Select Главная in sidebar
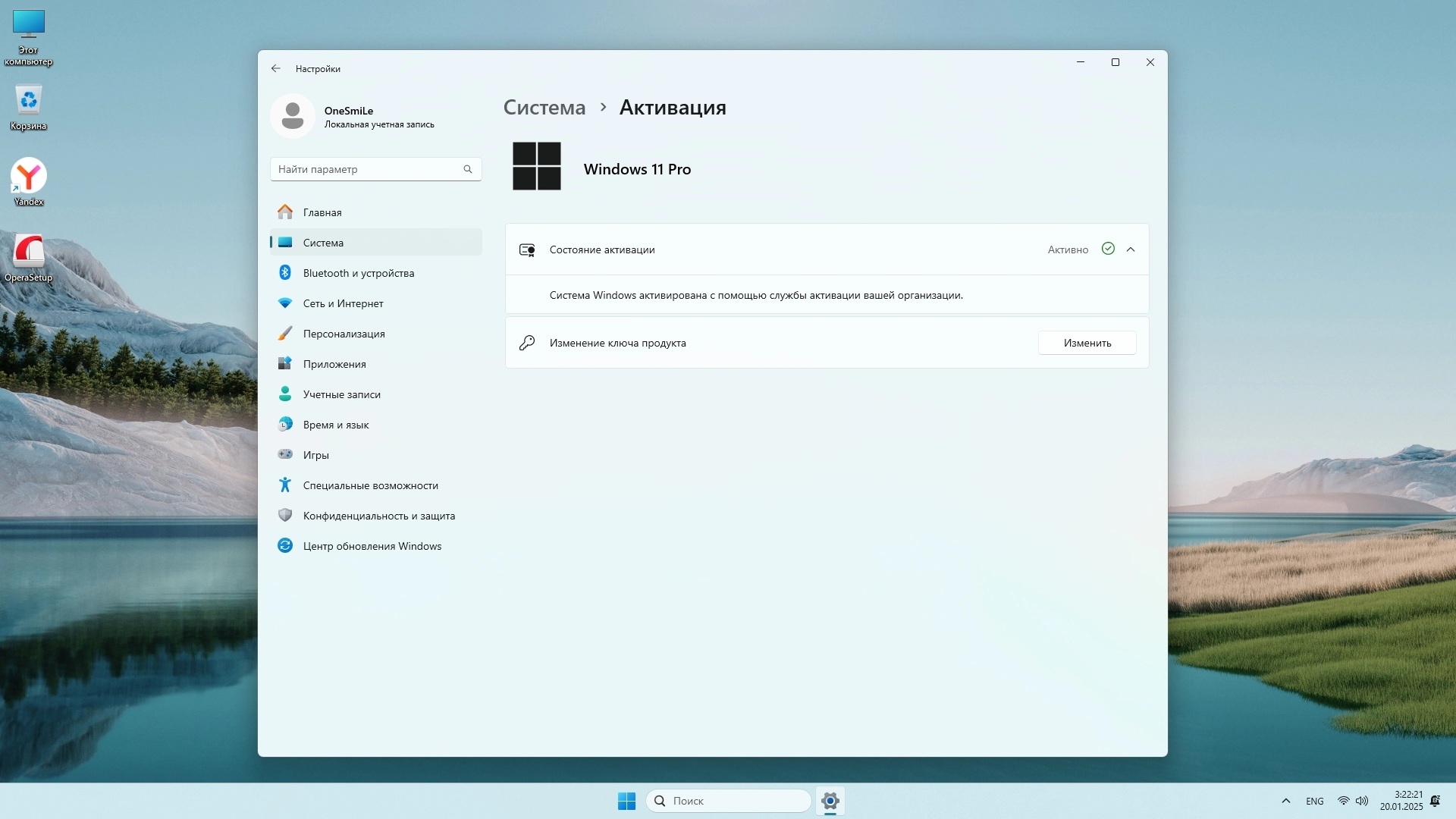Viewport: 1456px width, 819px height. [322, 212]
